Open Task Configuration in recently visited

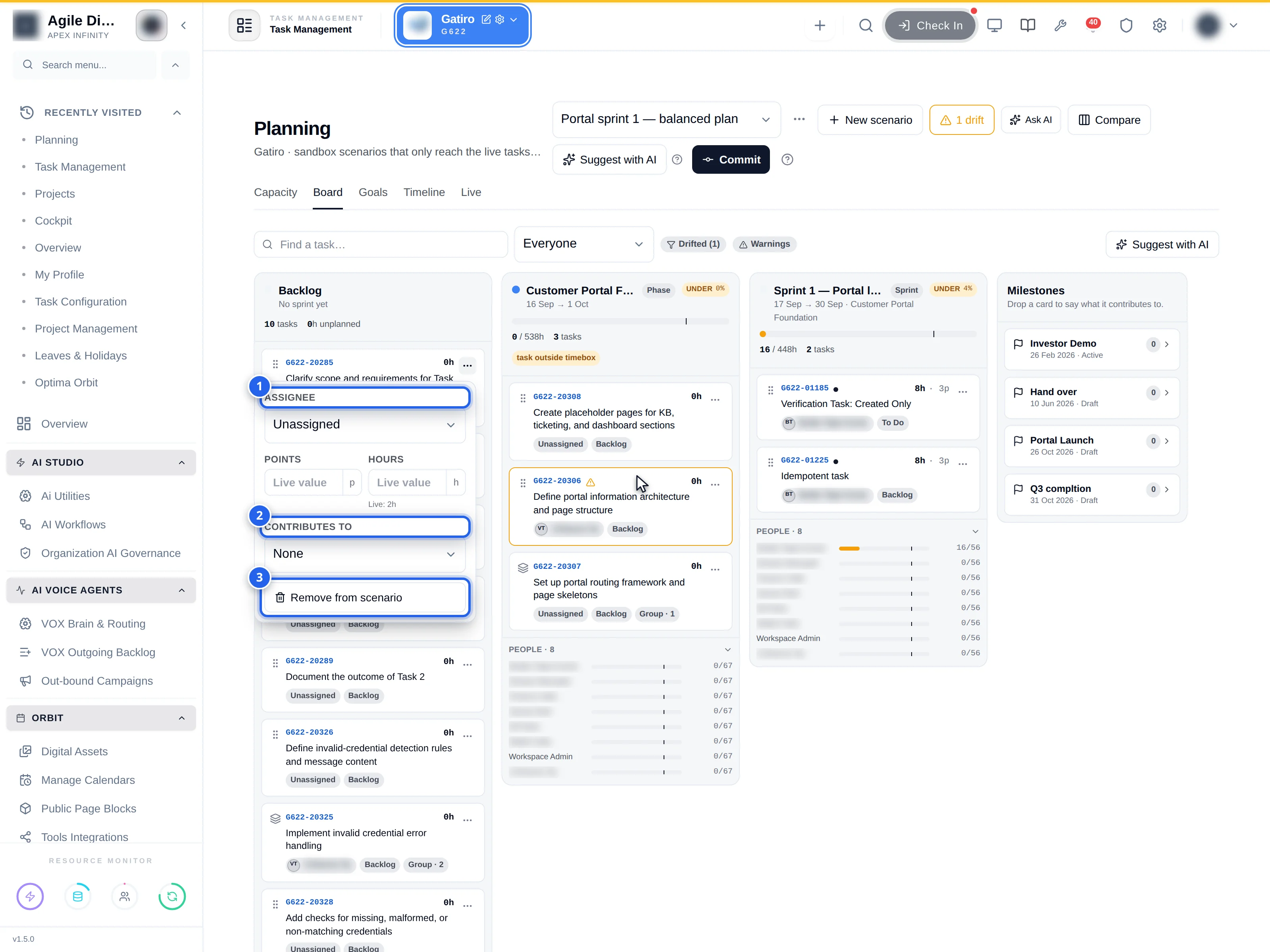point(81,302)
